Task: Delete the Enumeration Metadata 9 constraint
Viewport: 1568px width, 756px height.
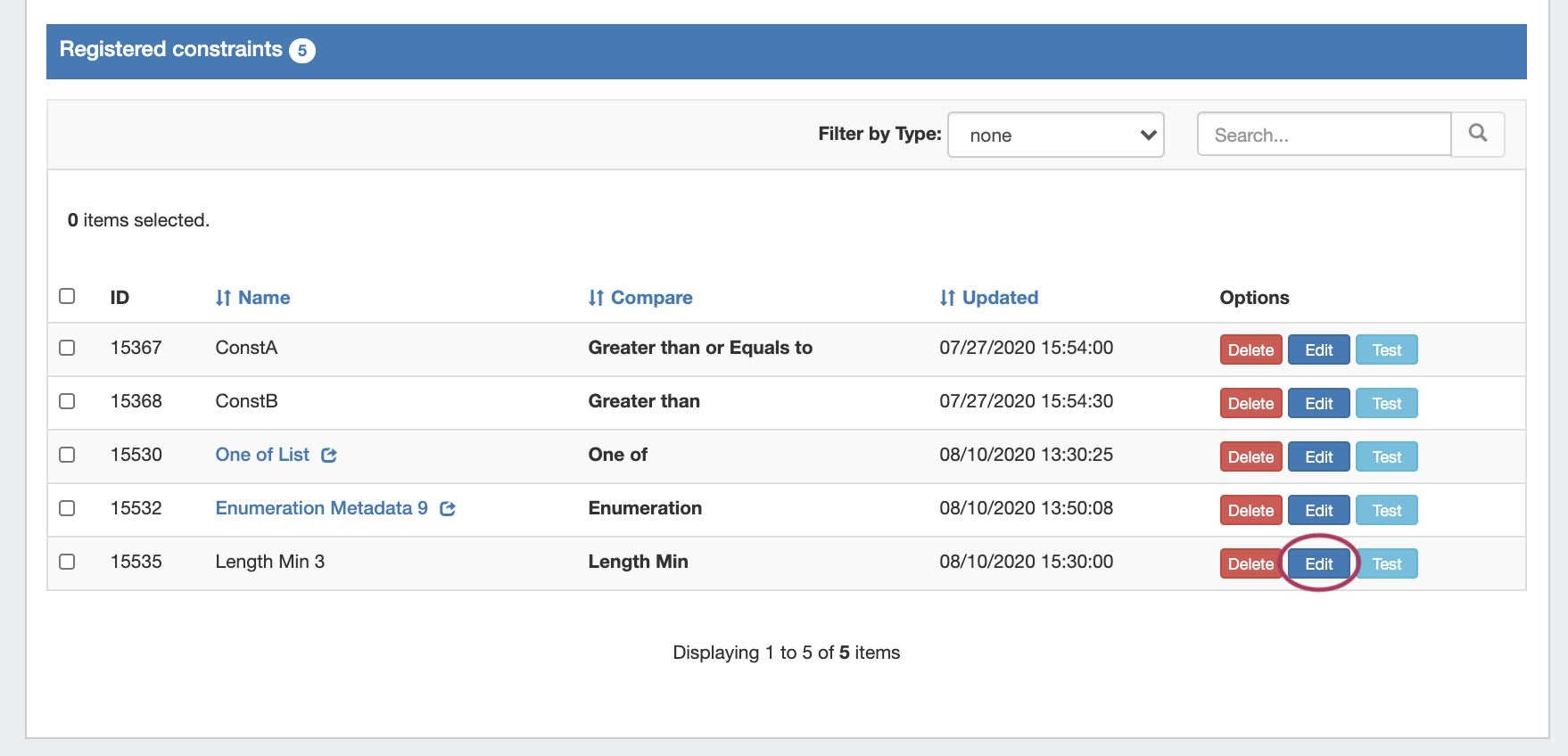Action: 1250,510
